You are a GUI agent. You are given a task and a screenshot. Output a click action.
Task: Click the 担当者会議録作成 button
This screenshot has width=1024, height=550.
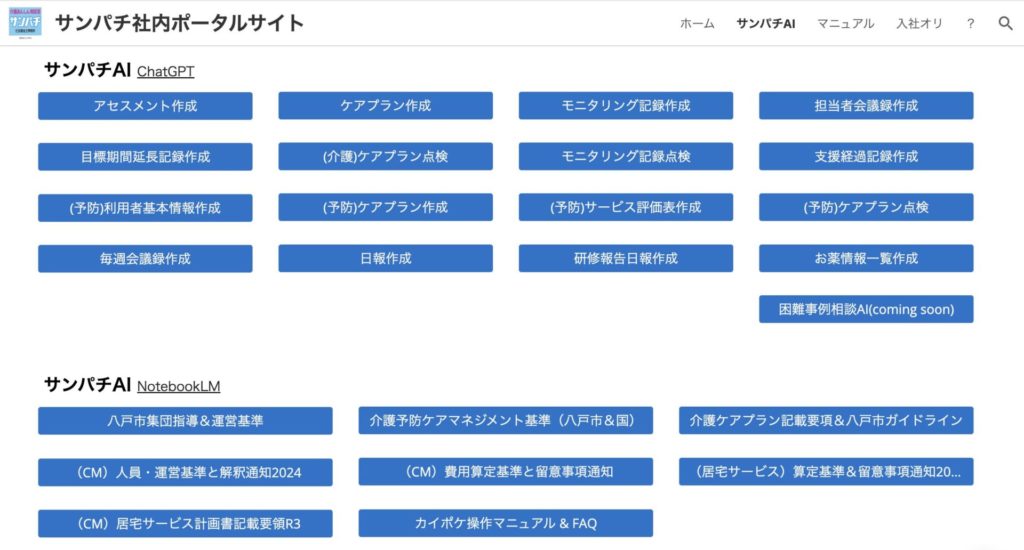tap(865, 106)
